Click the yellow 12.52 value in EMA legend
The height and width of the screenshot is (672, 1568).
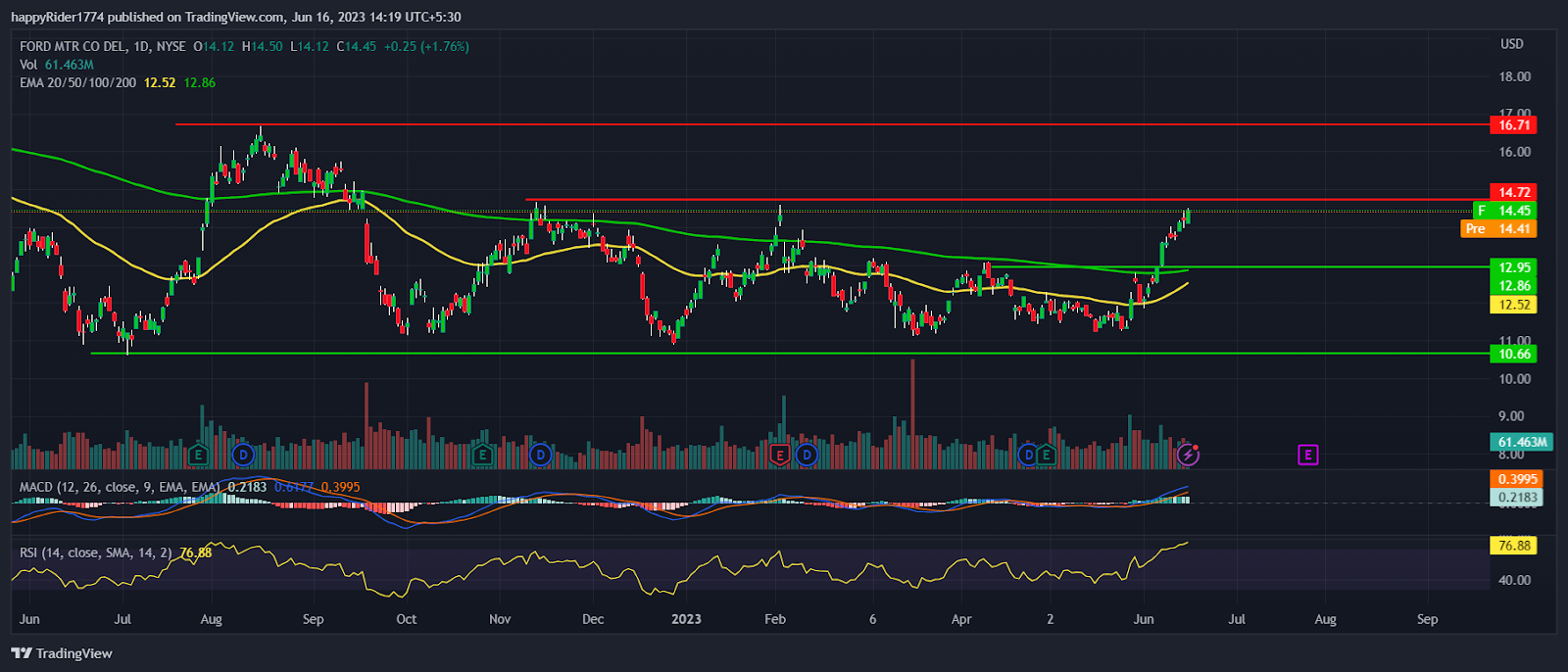(160, 83)
